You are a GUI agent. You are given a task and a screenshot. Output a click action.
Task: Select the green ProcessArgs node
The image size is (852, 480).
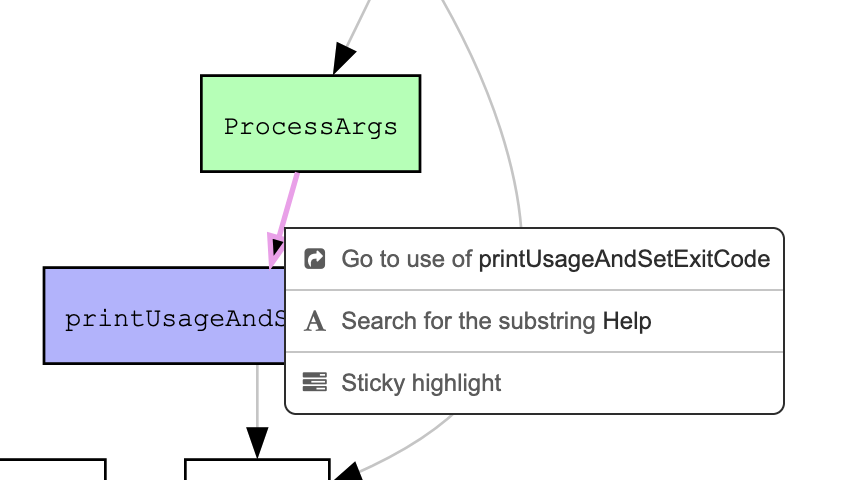click(x=310, y=124)
